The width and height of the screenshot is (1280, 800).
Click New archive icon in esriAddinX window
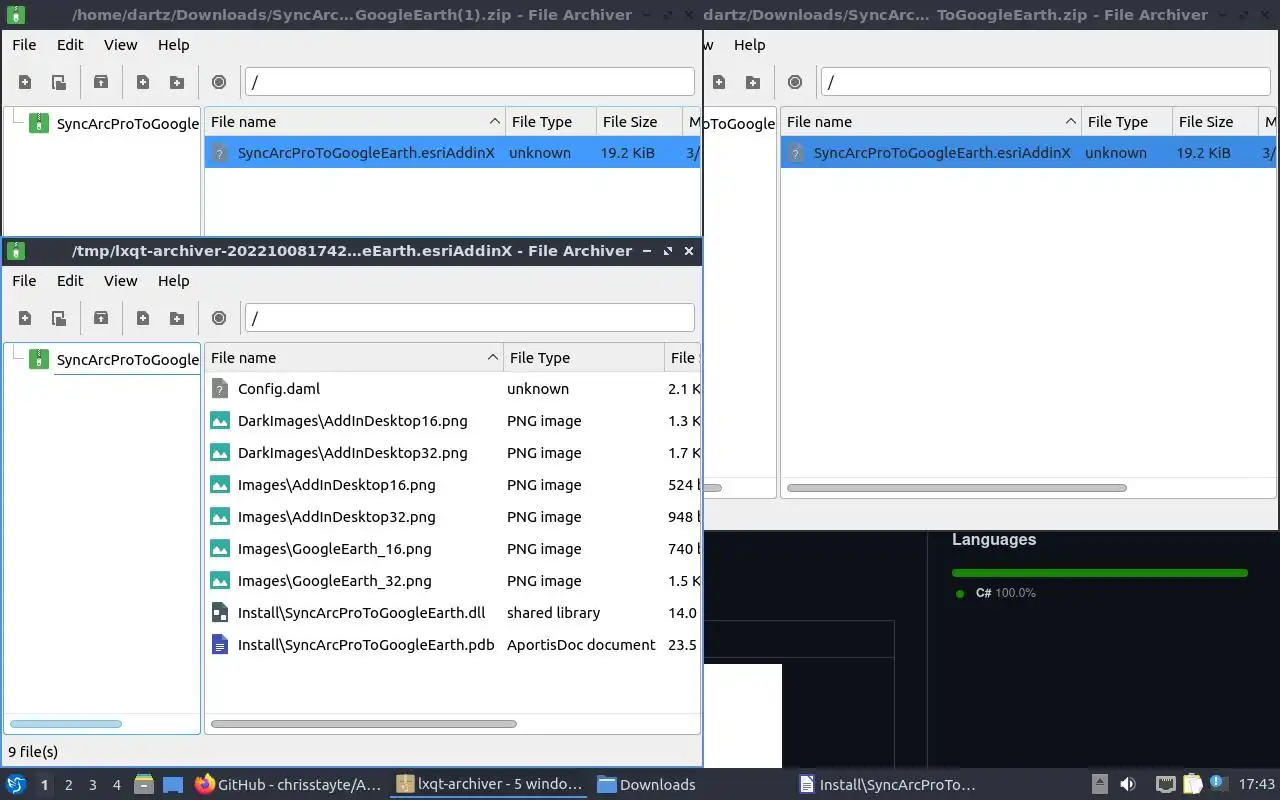click(x=25, y=318)
